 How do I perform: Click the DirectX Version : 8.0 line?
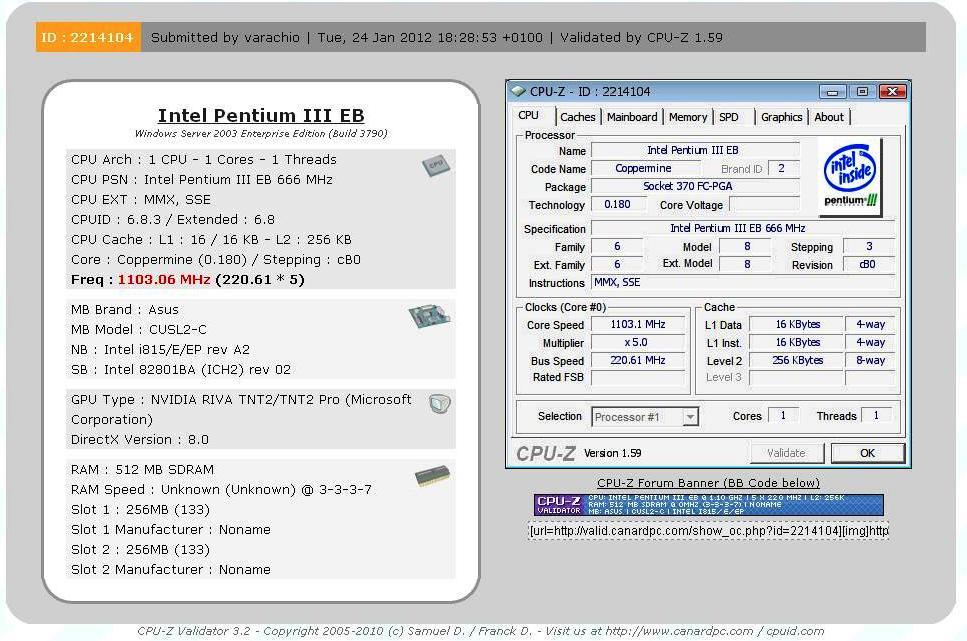coord(140,440)
